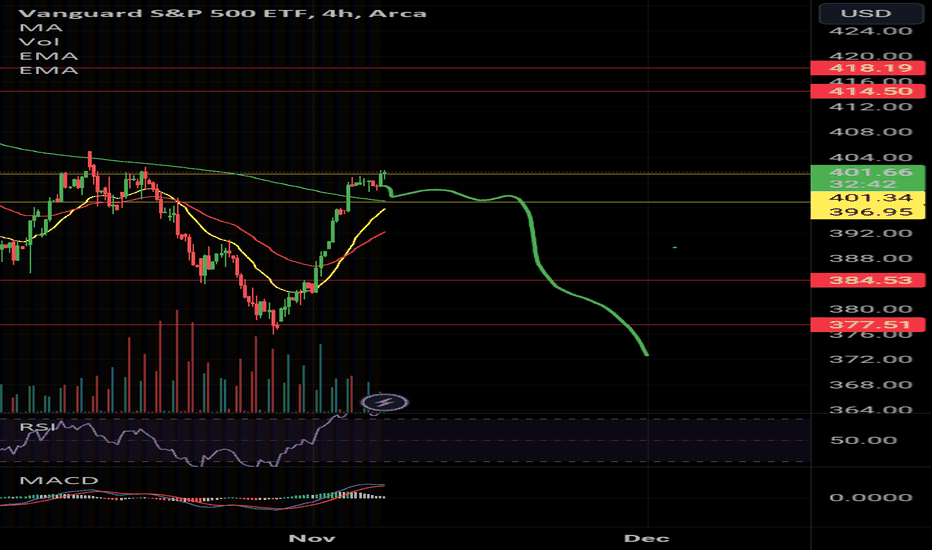
Task: Click the 401.34 yellow price label
Action: (868, 198)
